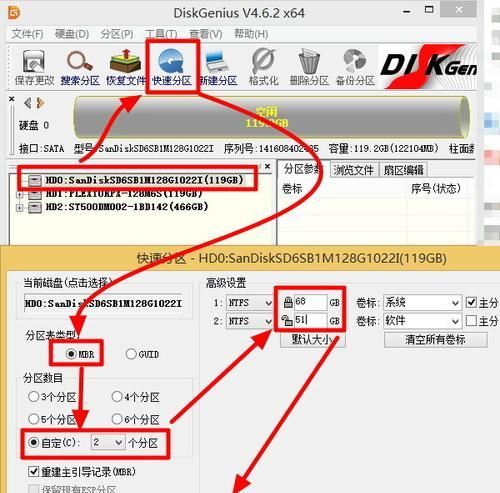The image size is (500, 493).
Task: Switch to the 浏览文件 tab
Action: click(353, 170)
